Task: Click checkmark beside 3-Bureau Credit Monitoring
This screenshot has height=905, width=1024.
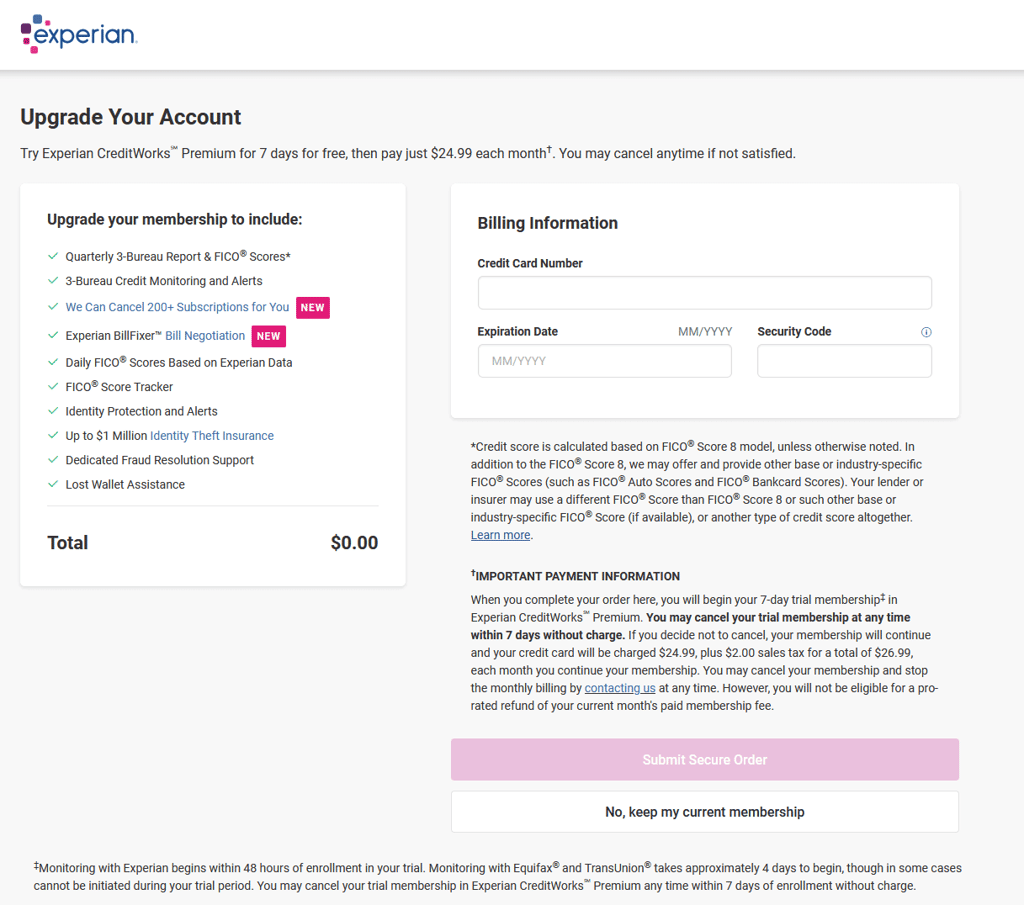Action: [54, 280]
